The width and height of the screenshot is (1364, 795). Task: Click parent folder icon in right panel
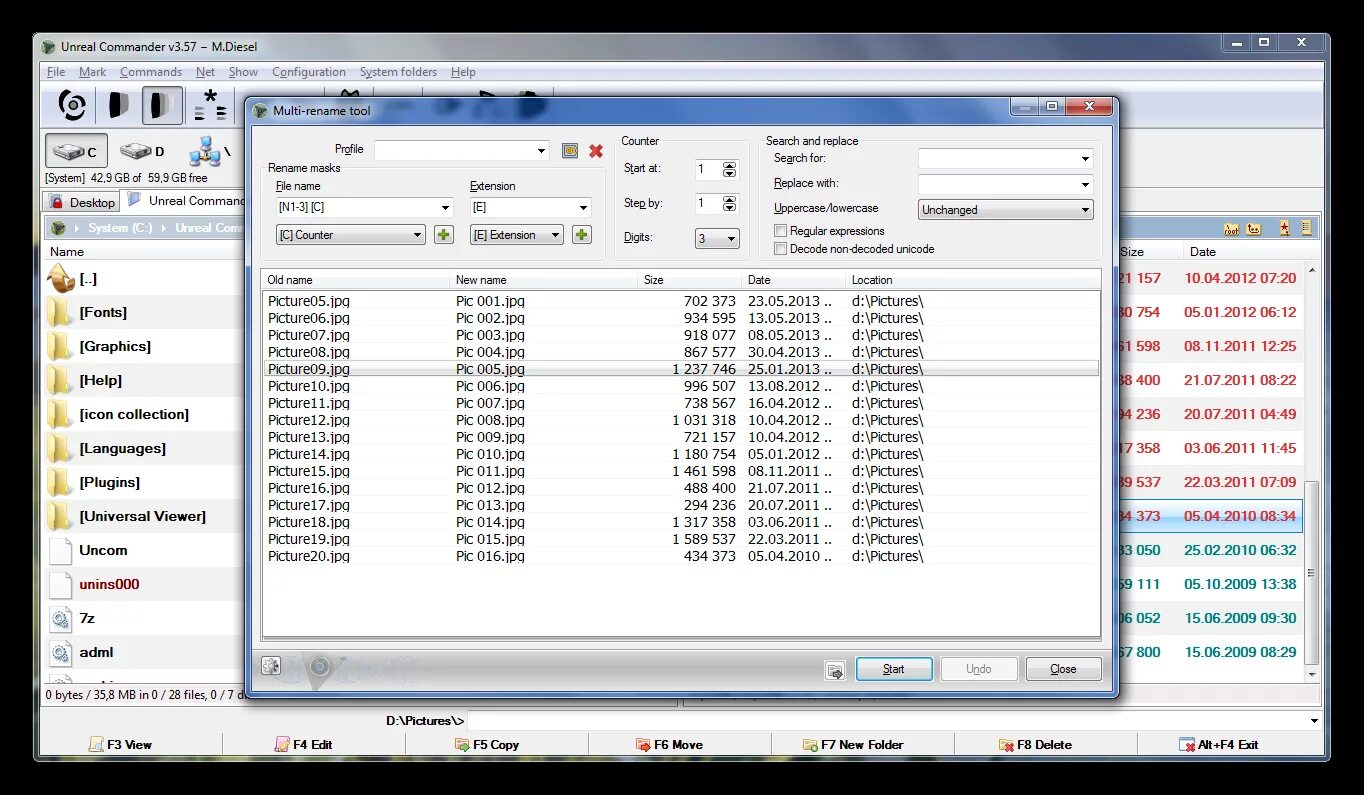1254,228
